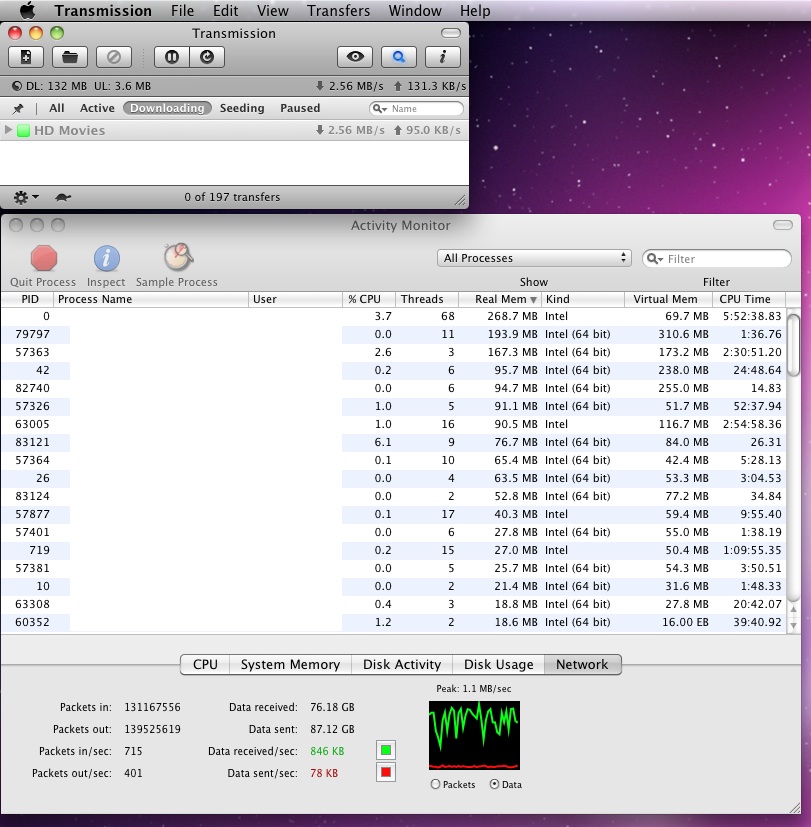Click the pin icon in filter bar

(x=18, y=109)
